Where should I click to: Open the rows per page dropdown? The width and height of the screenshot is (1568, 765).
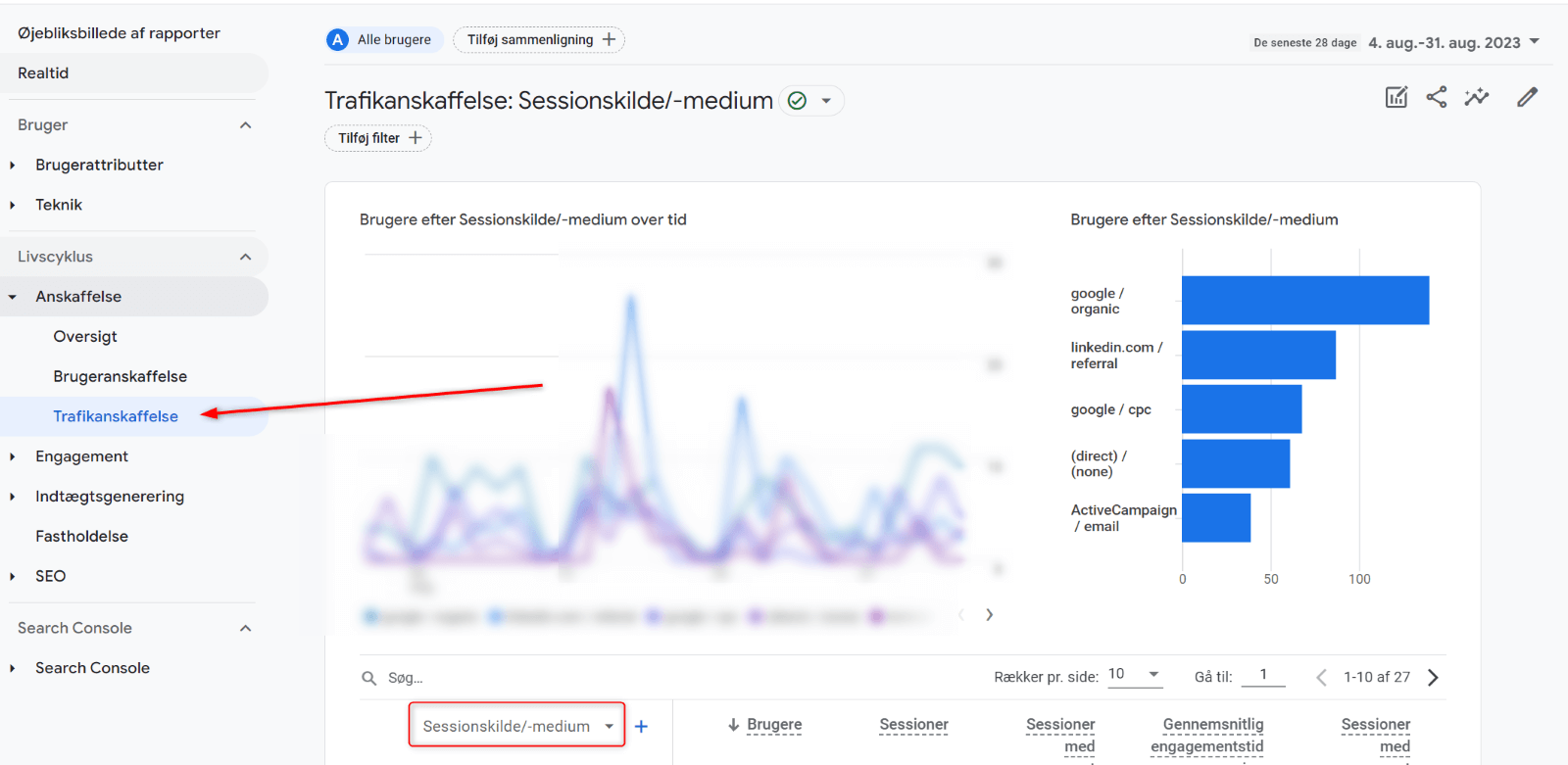1134,675
